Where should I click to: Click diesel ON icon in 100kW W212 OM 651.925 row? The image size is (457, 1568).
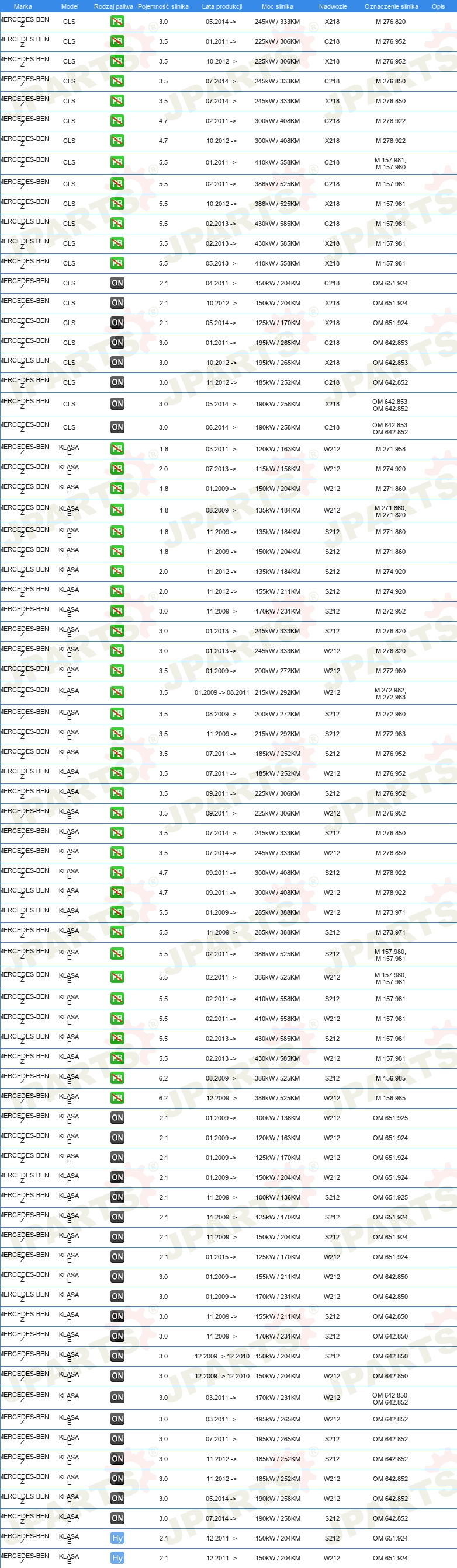(117, 1117)
